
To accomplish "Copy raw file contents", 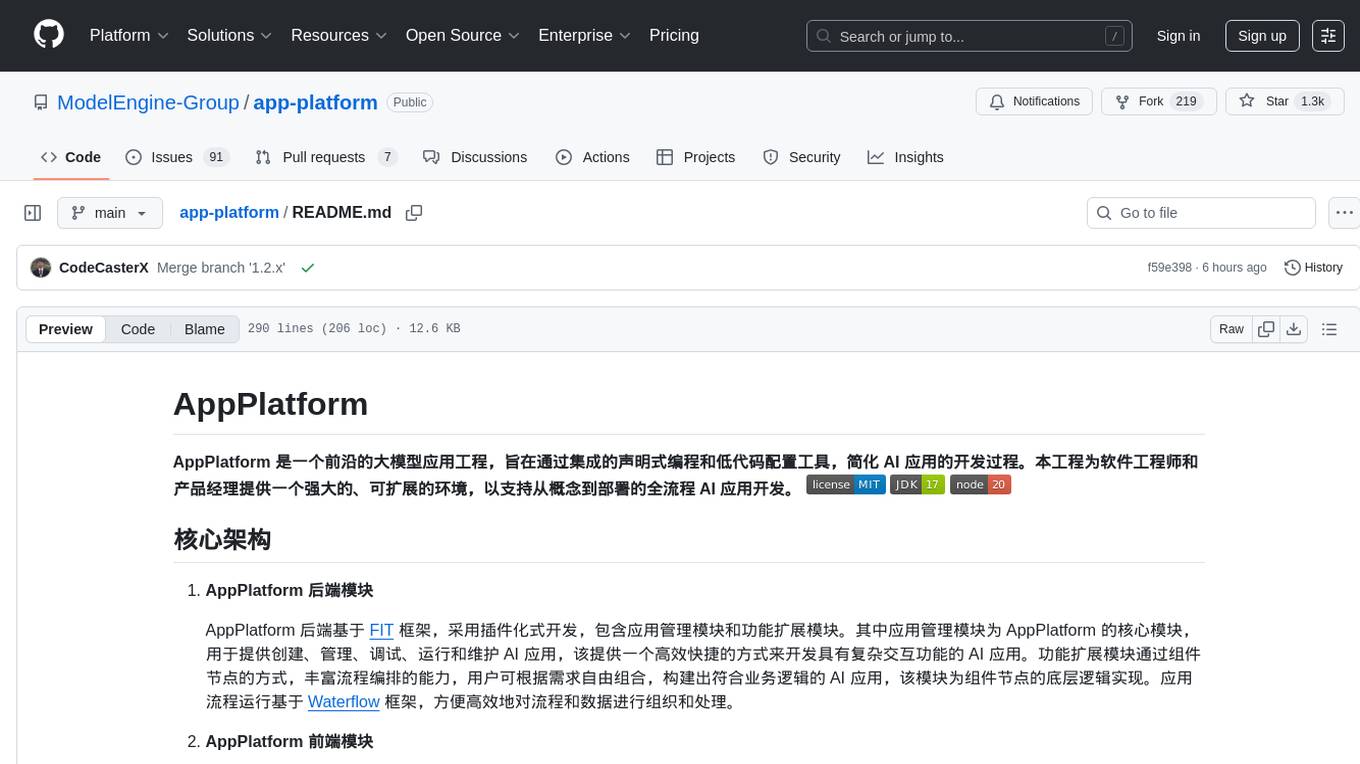I will [x=1266, y=329].
